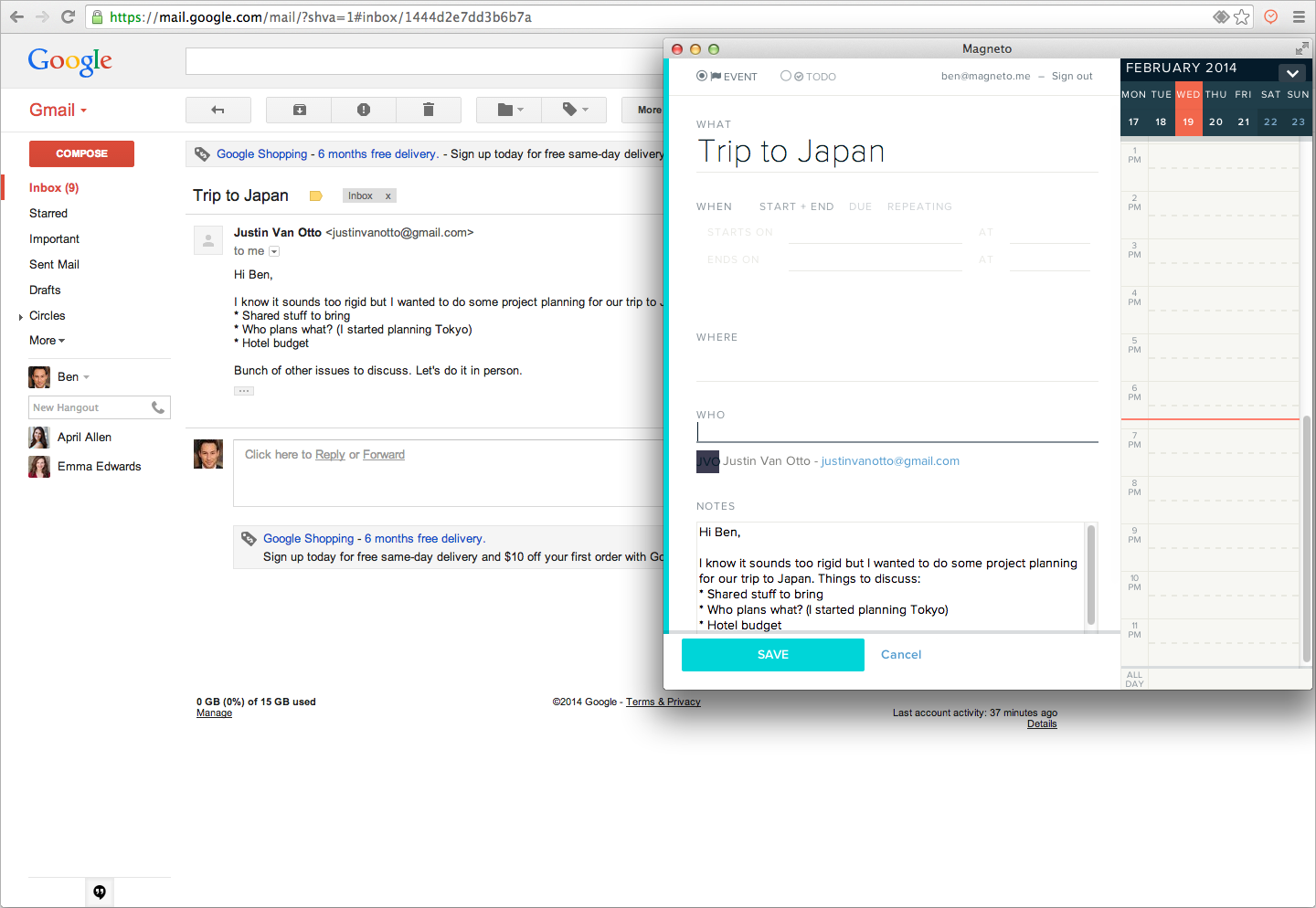Open the Ben hangout status dropdown
This screenshot has height=908, width=1316.
click(87, 377)
